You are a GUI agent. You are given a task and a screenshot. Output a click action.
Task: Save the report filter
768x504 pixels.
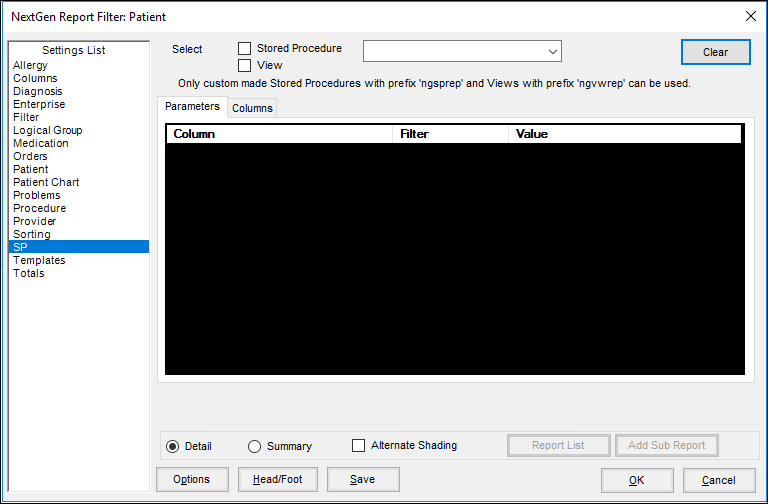click(x=363, y=479)
